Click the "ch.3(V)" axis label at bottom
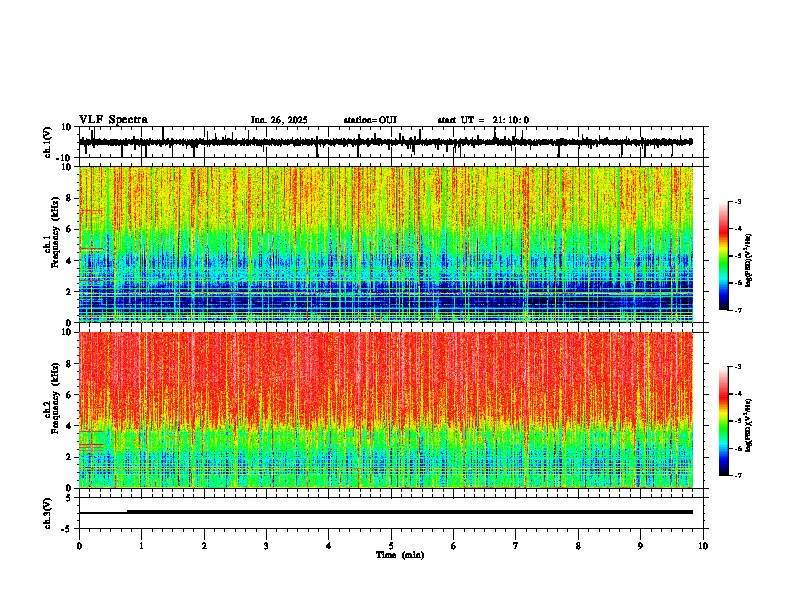Screen dimensions: 792x612 pyautogui.click(x=48, y=513)
